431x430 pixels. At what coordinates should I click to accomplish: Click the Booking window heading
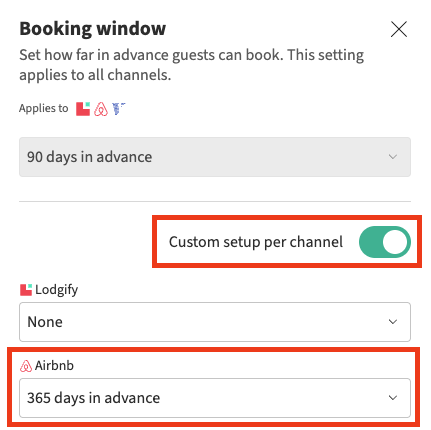pyautogui.click(x=93, y=29)
